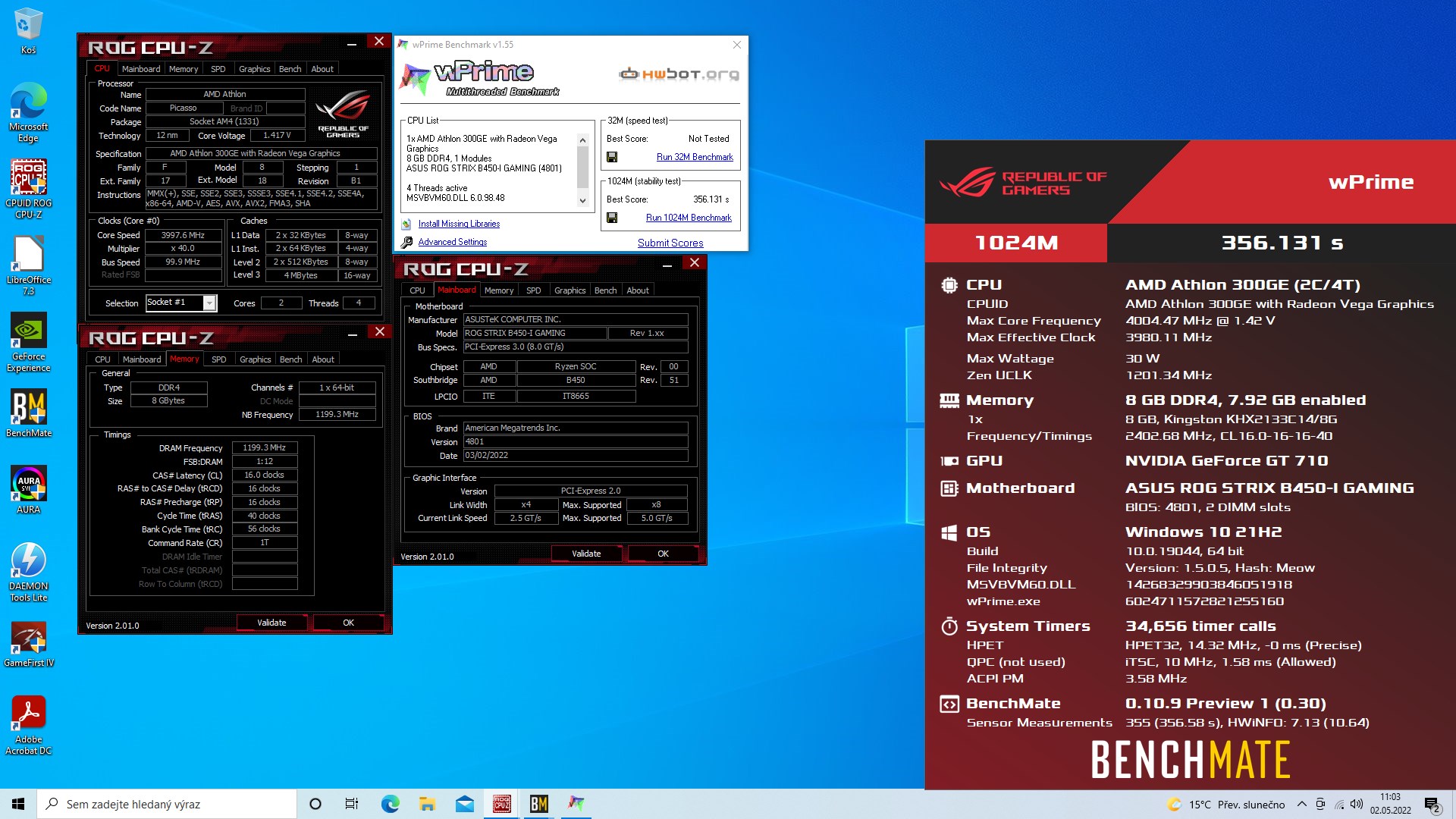
Task: Show hidden system tray icons chevron
Action: coord(1301,804)
